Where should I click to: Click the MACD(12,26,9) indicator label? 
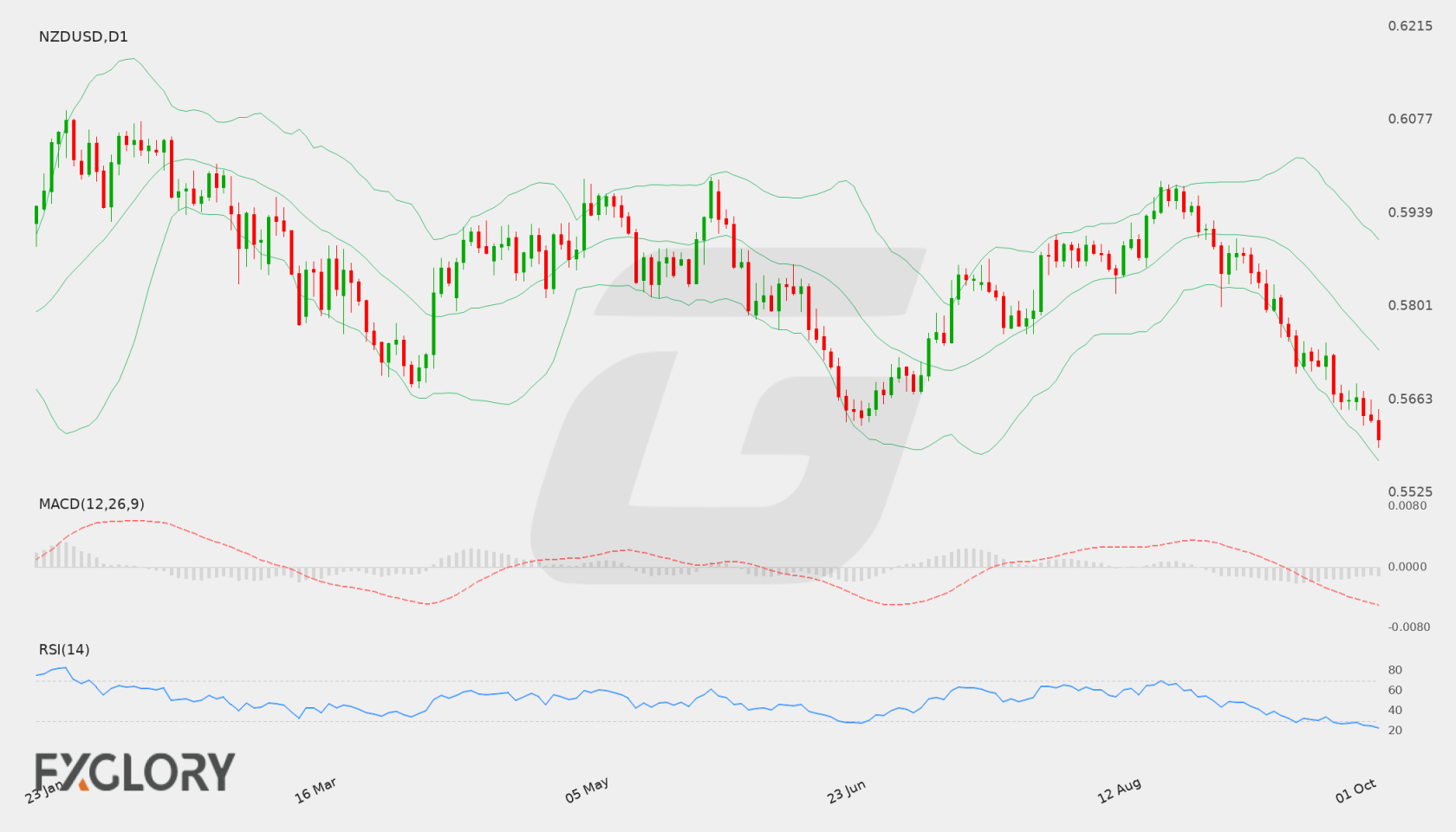tap(91, 504)
